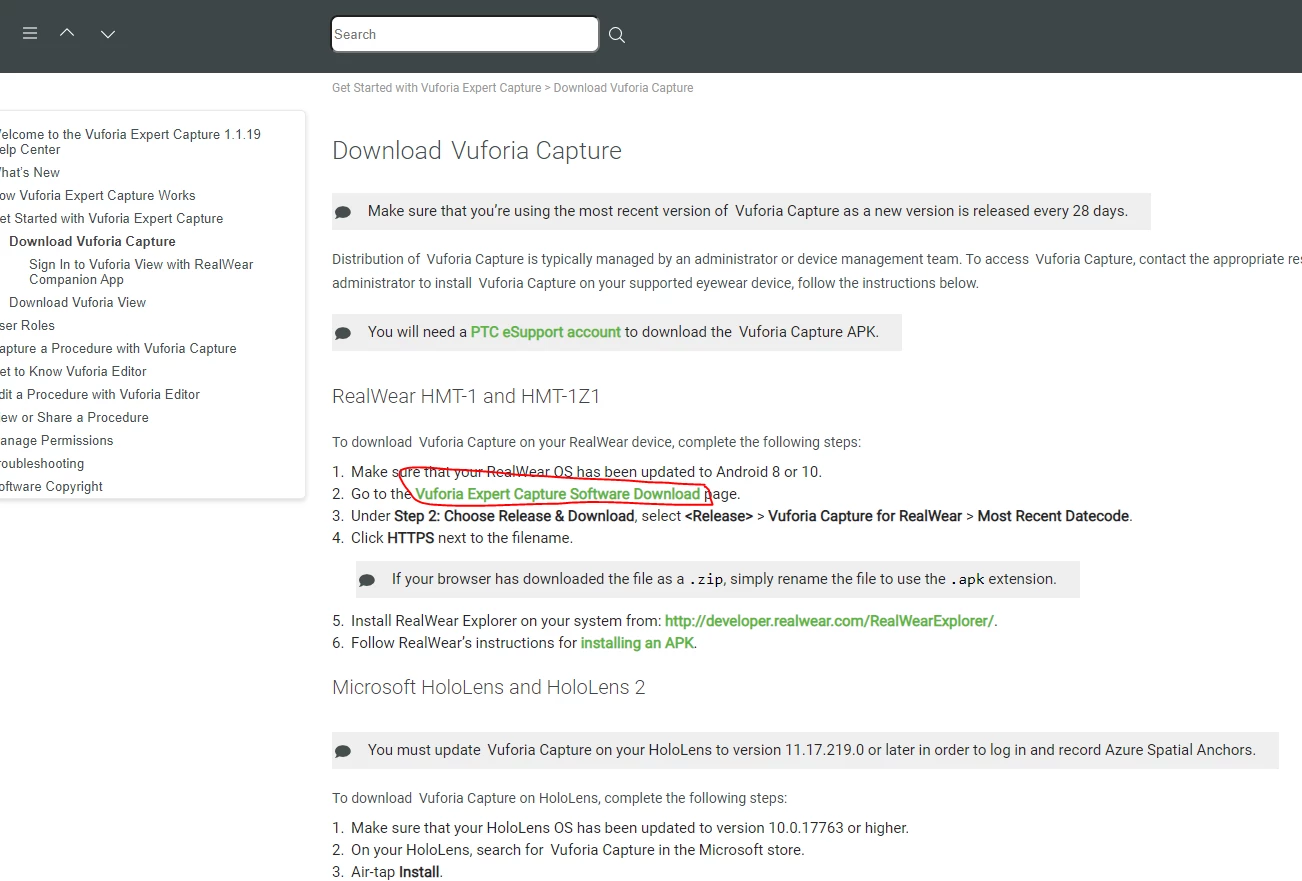Click note icon beside PTC eSupport message

(x=343, y=333)
